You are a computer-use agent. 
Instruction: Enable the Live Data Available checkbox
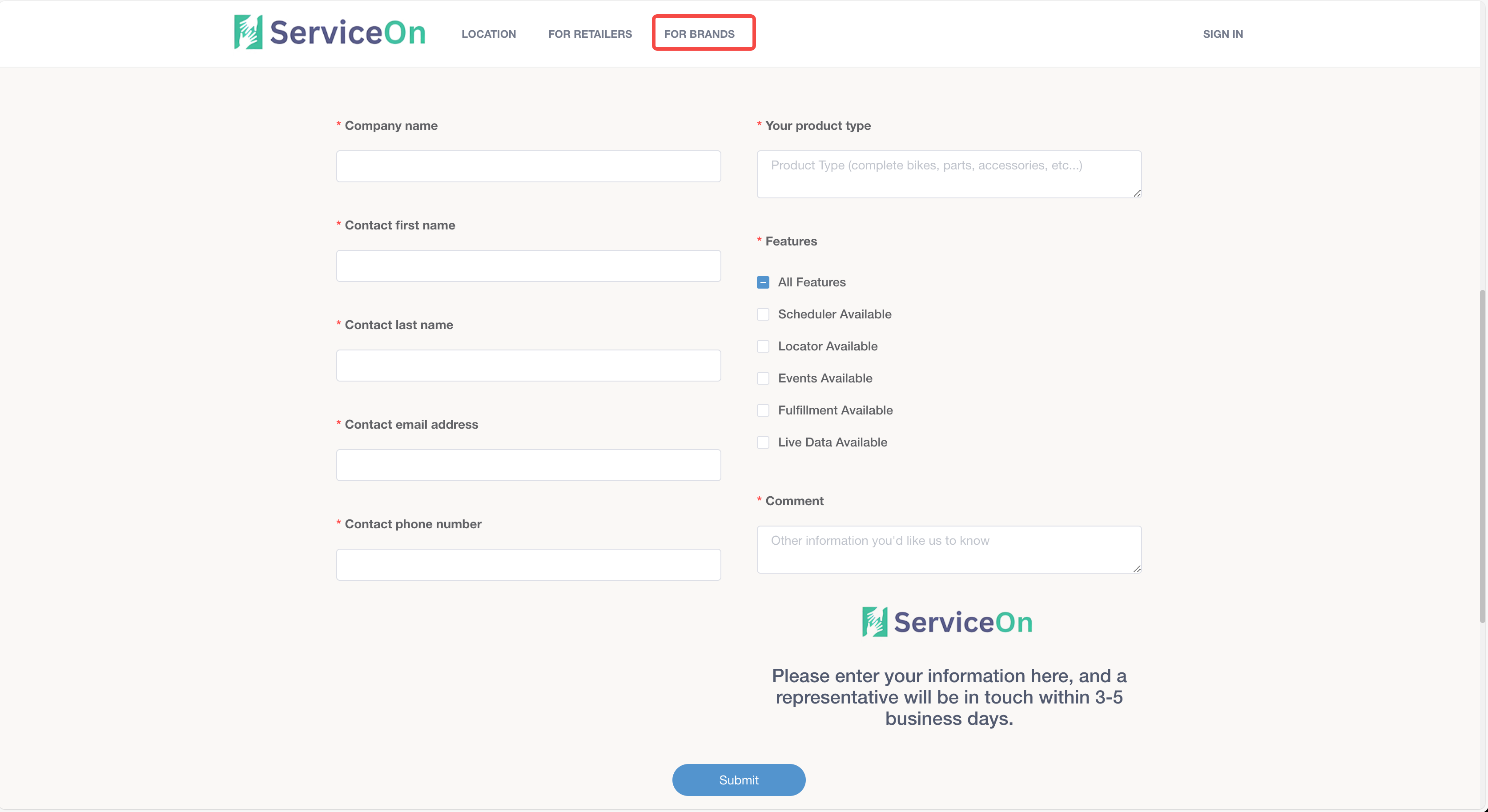pyautogui.click(x=763, y=442)
